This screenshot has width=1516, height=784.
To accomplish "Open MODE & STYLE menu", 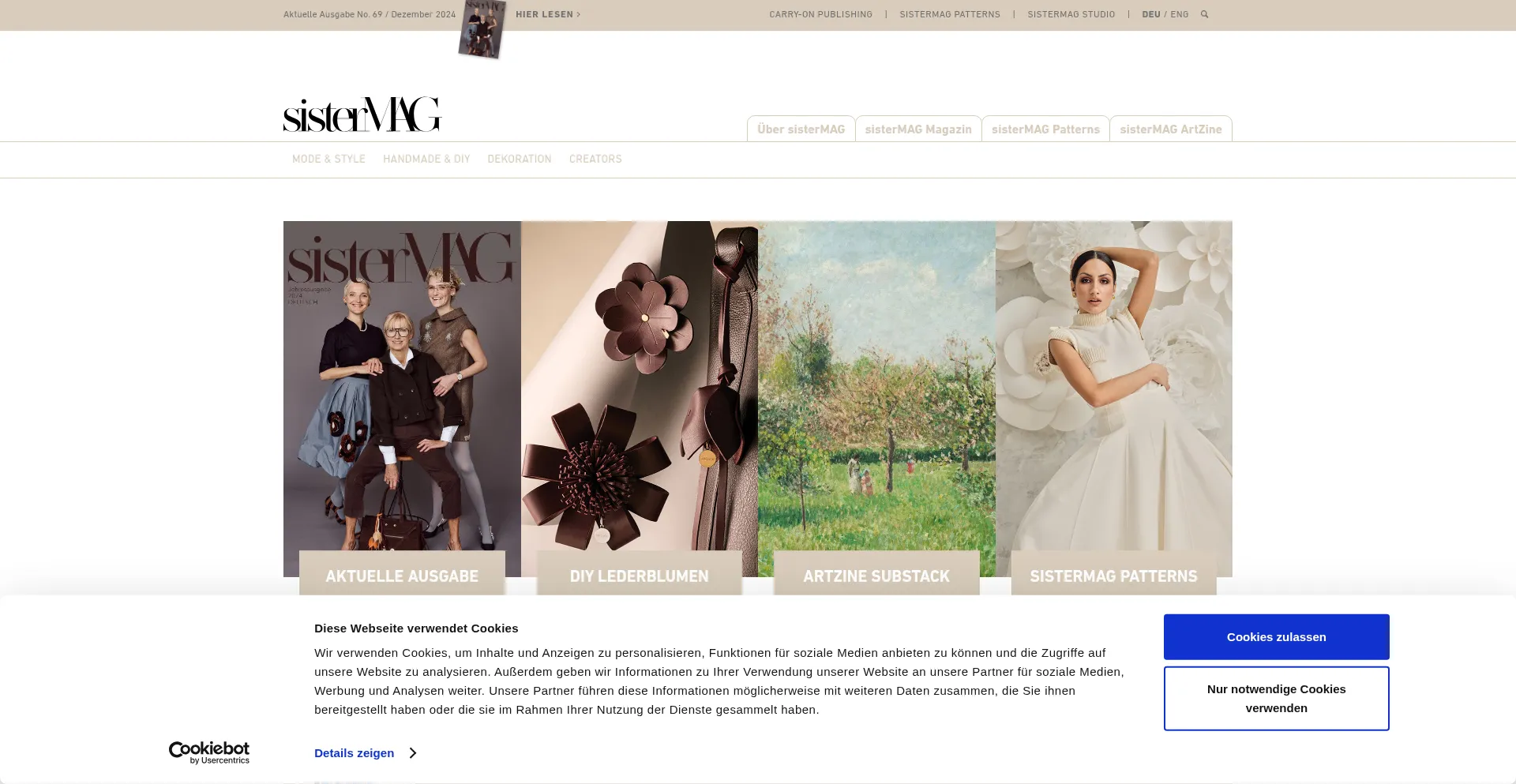I will click(x=328, y=159).
